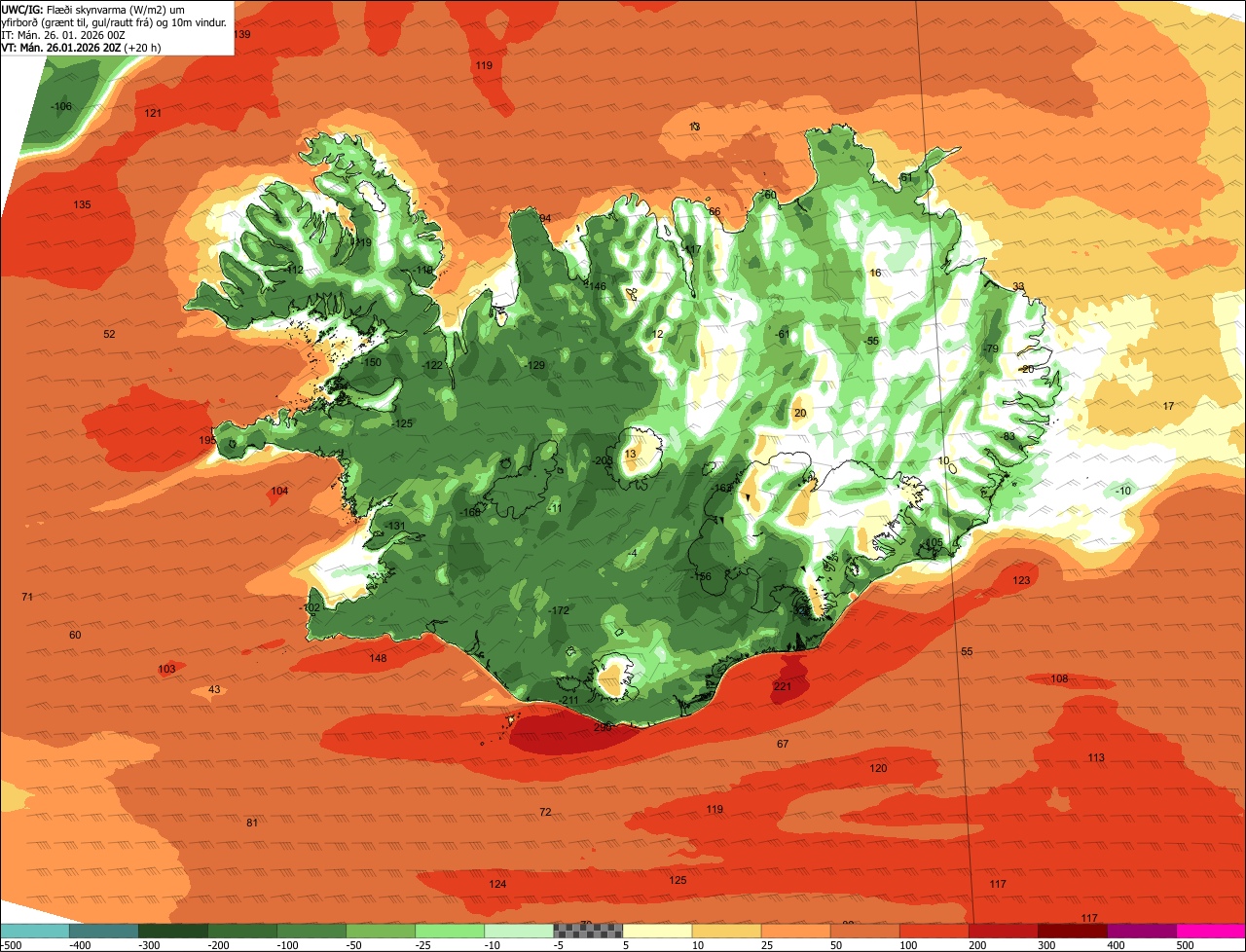Pick the yellow-orange 10 to 25 legend swatch
The height and width of the screenshot is (952, 1246).
[x=726, y=931]
